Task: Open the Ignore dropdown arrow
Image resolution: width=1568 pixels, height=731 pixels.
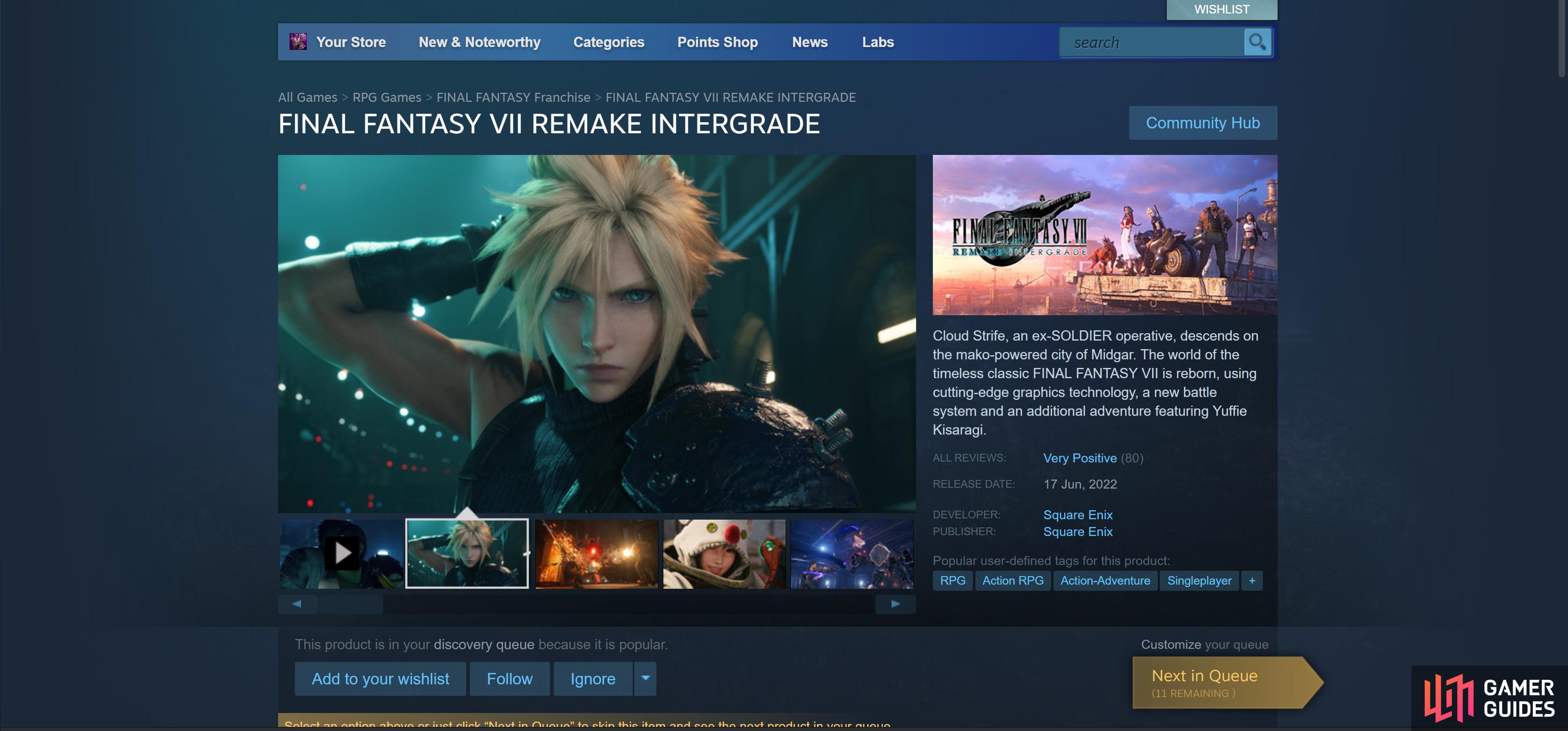Action: point(645,679)
